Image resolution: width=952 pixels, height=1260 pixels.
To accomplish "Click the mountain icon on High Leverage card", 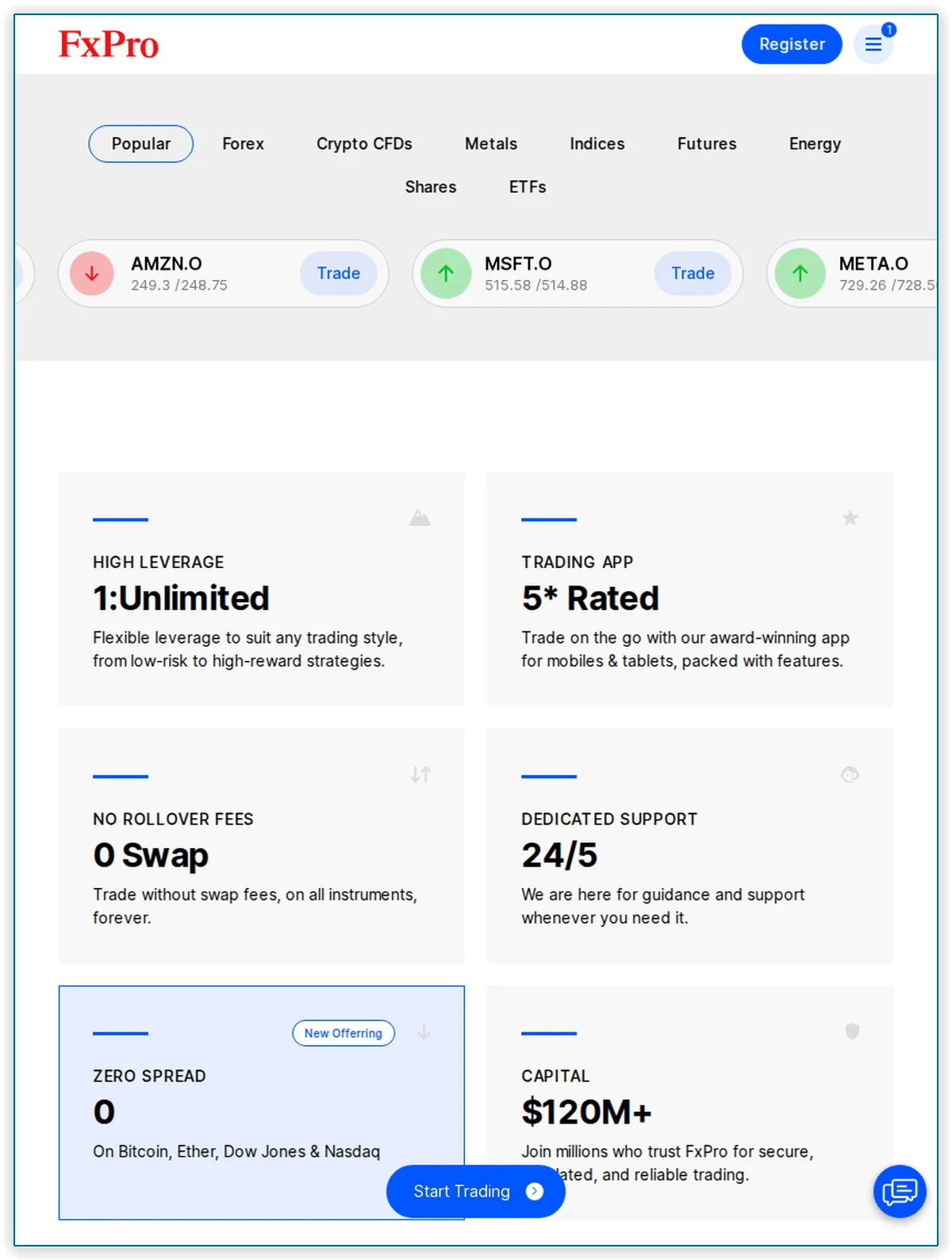I will tap(420, 518).
